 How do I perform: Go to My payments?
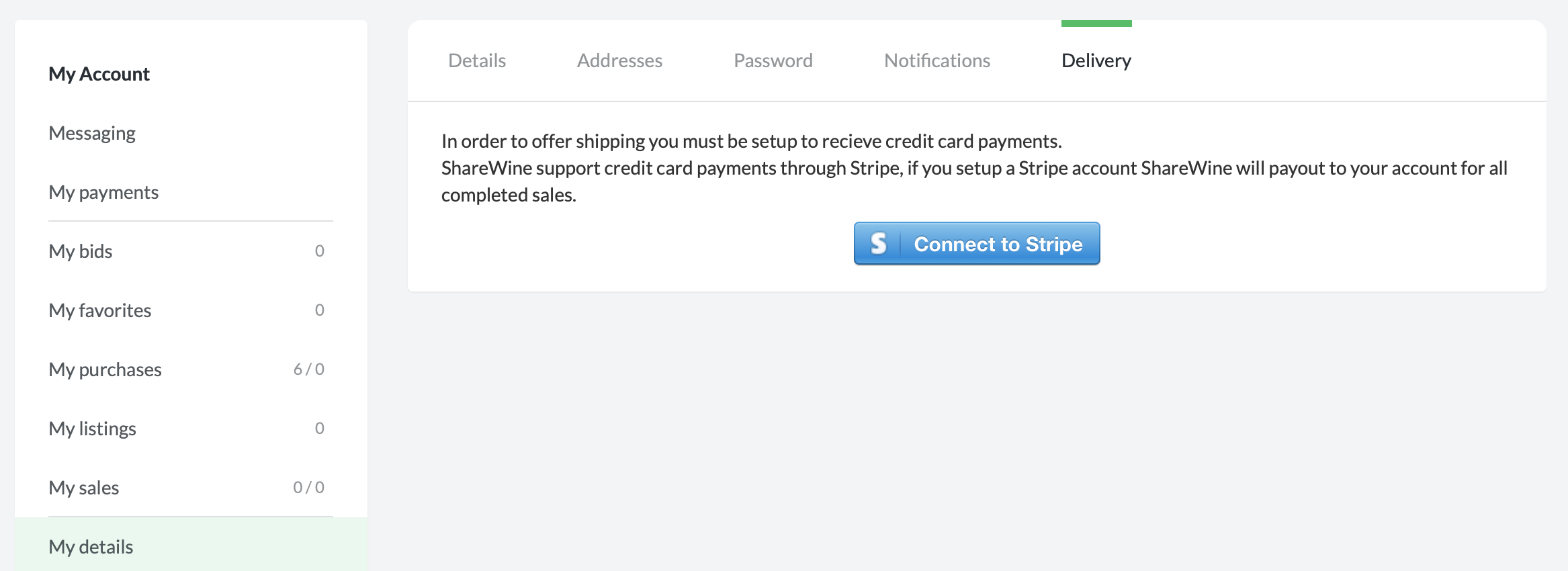coord(103,192)
